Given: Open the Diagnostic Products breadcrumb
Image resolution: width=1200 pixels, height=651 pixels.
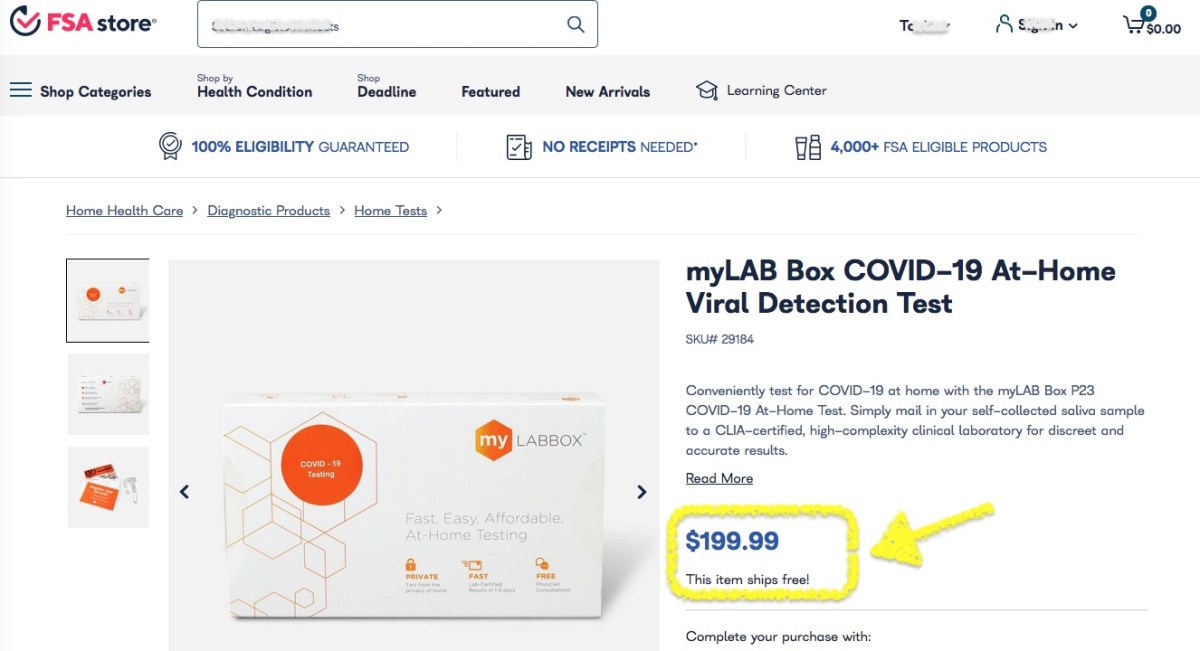Looking at the screenshot, I should click(268, 210).
